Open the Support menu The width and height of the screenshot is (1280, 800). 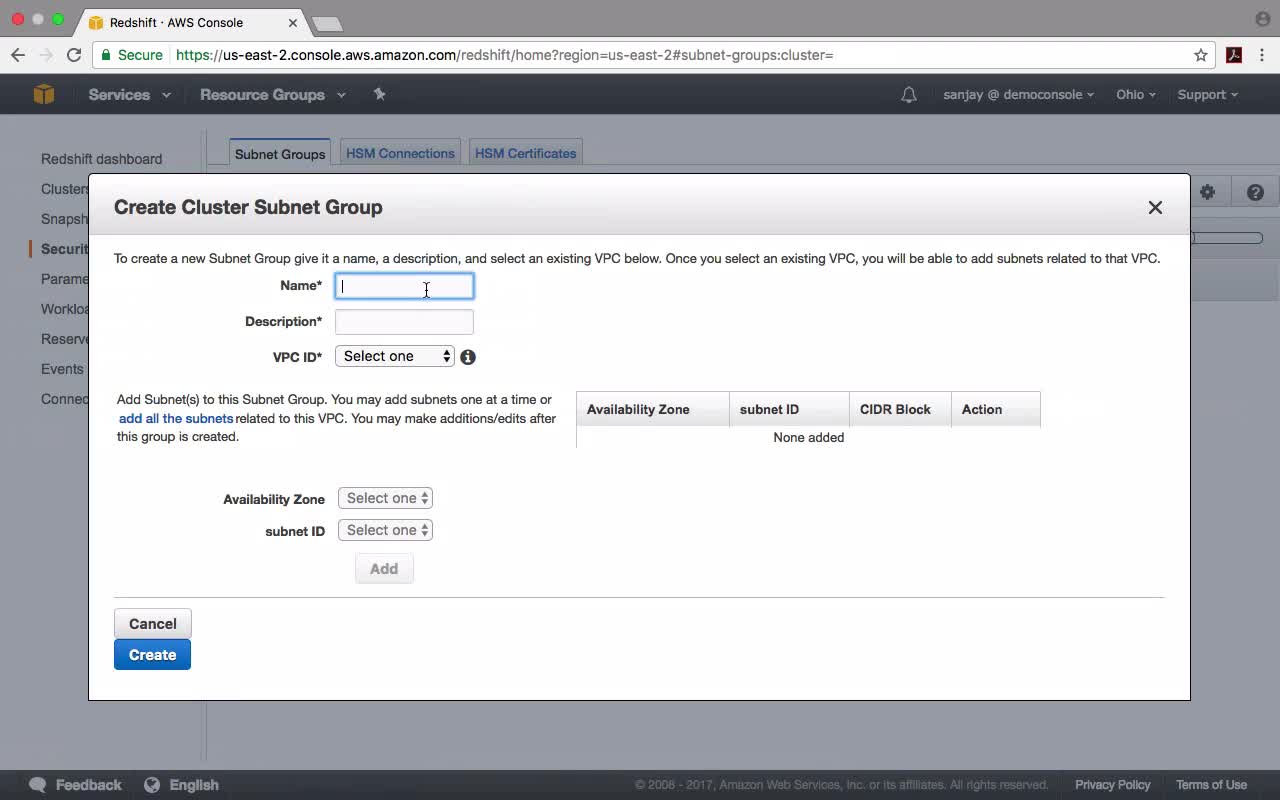(x=1207, y=95)
